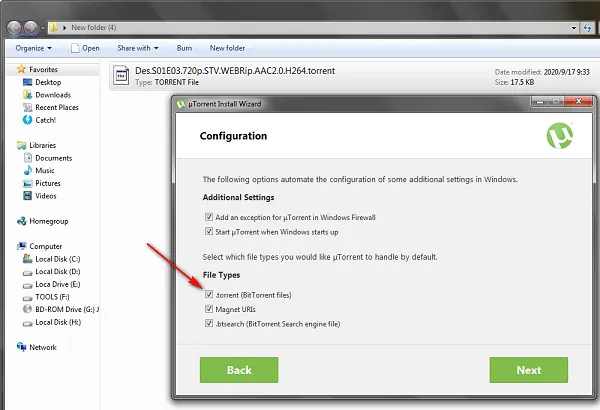Click the Homegroup icon

click(21, 221)
